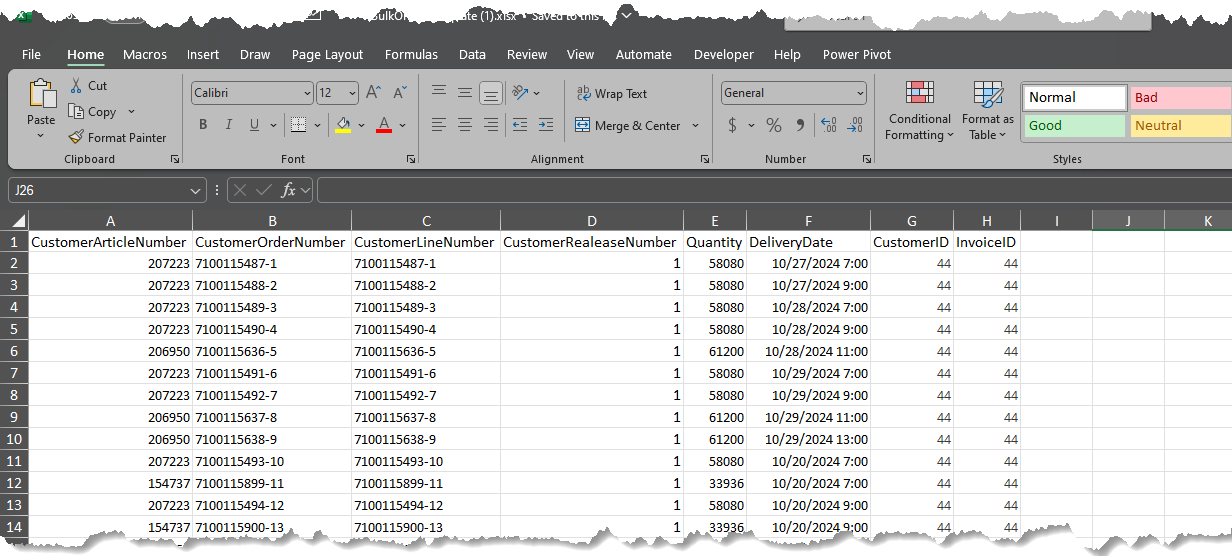Expand the General number format dropdown
Viewport: 1232px width, 556px height.
pyautogui.click(x=860, y=93)
